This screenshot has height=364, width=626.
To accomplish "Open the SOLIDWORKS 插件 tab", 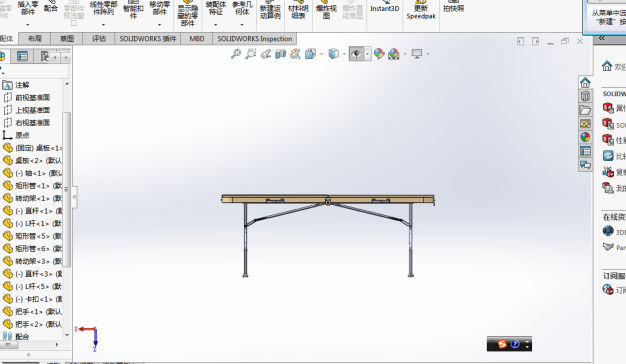I will tap(148, 39).
